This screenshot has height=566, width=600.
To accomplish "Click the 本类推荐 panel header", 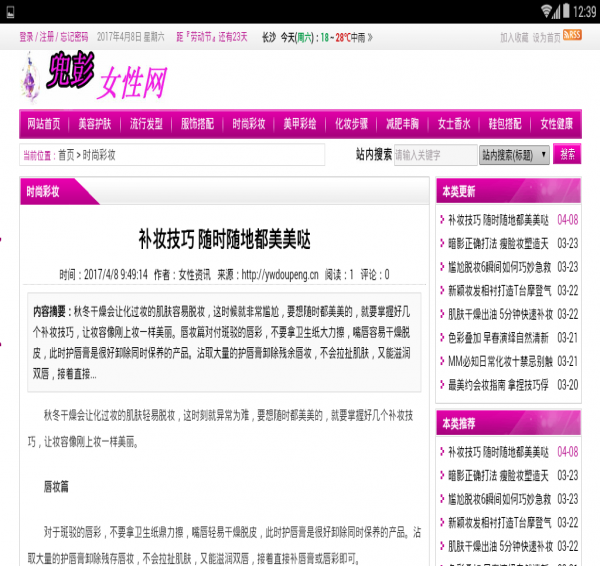I will tap(509, 423).
